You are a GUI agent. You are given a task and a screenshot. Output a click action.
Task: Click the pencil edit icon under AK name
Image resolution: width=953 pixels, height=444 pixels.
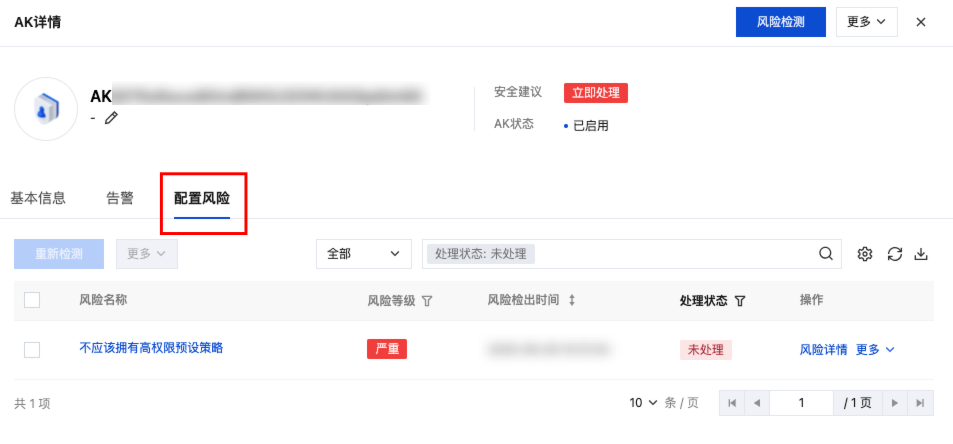(x=111, y=118)
